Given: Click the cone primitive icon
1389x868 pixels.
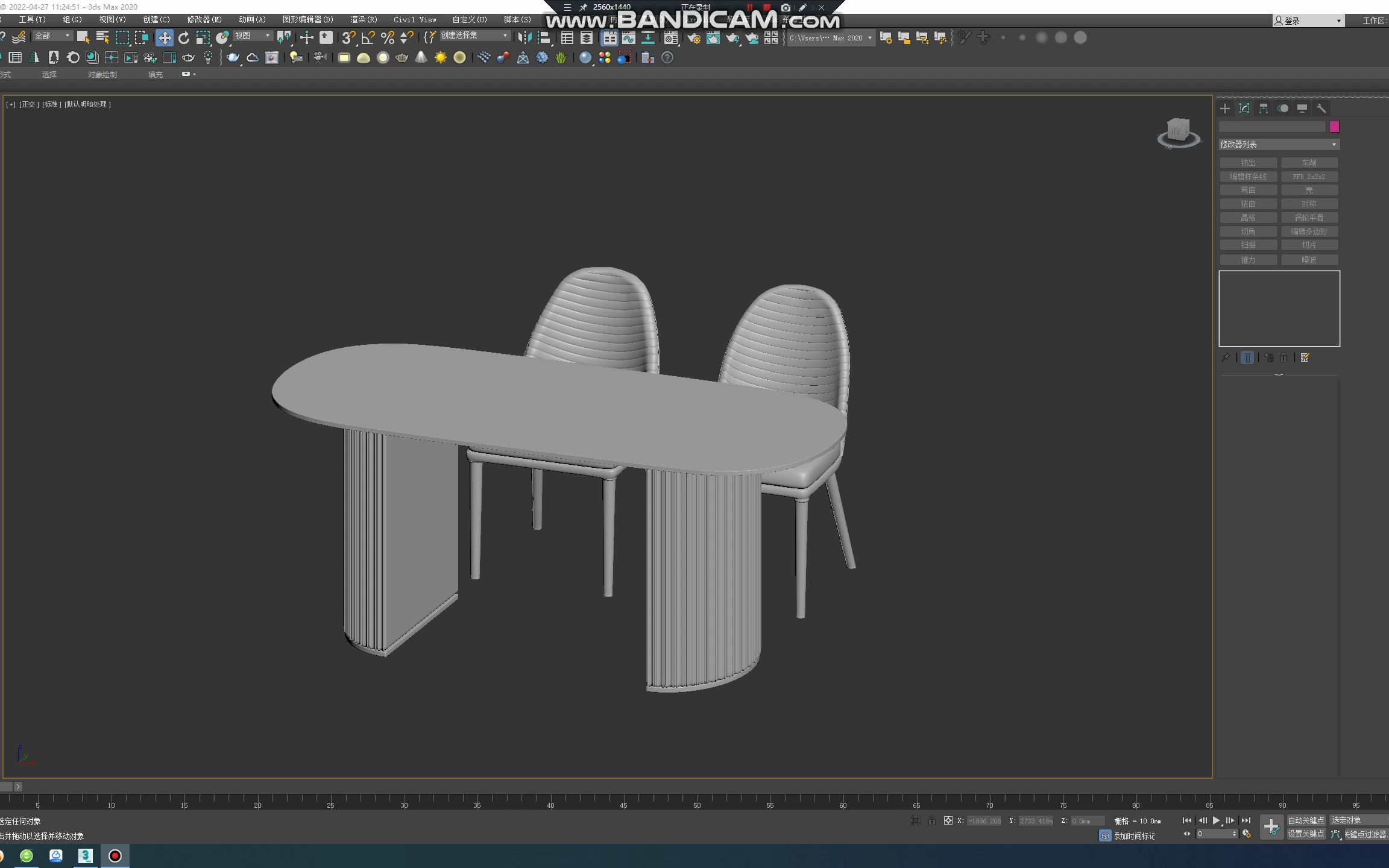Looking at the screenshot, I should [x=421, y=57].
